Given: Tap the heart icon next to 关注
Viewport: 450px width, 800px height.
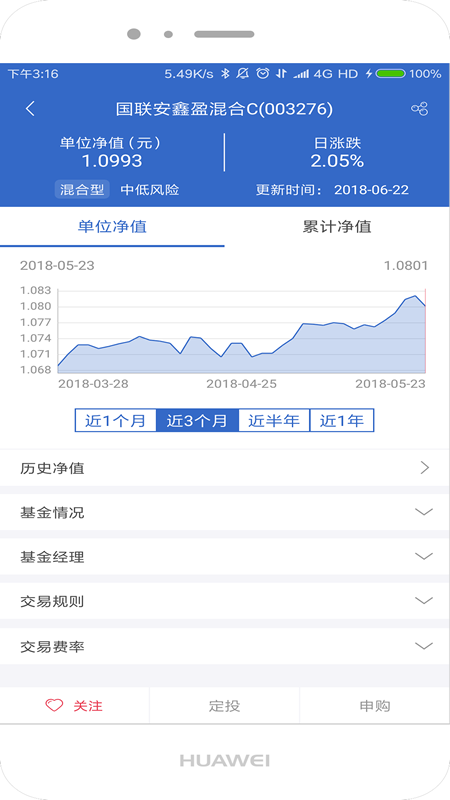Looking at the screenshot, I should 54,706.
